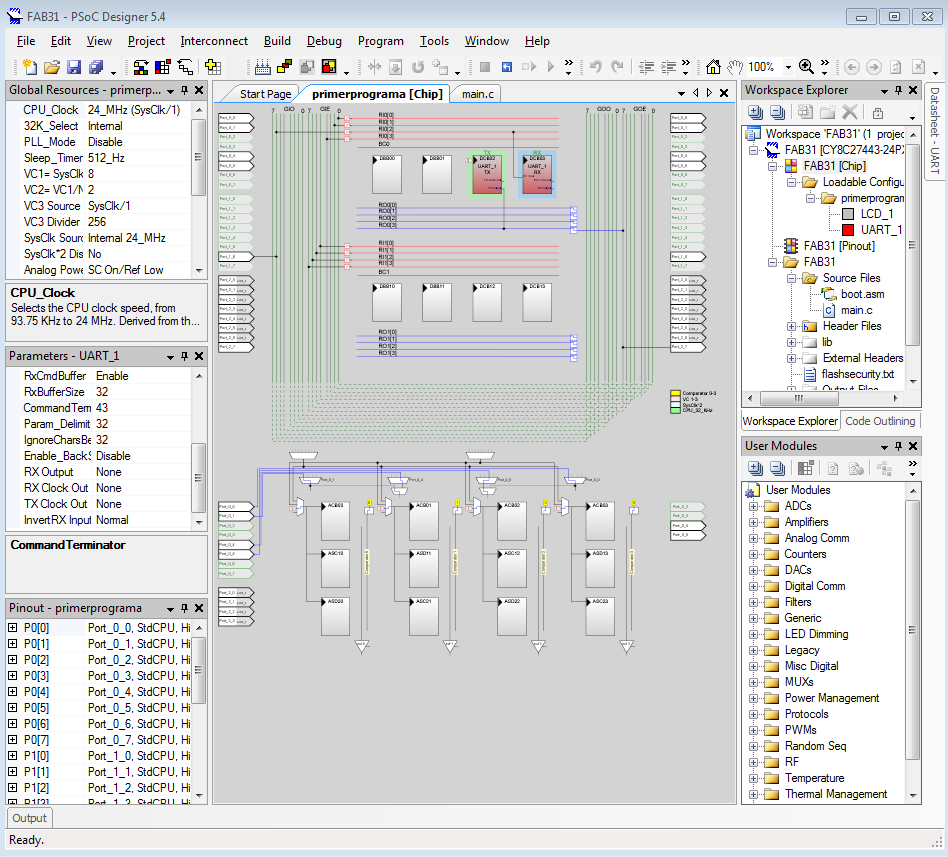This screenshot has height=857, width=948.
Task: Click the New File toolbar icon
Action: point(30,67)
